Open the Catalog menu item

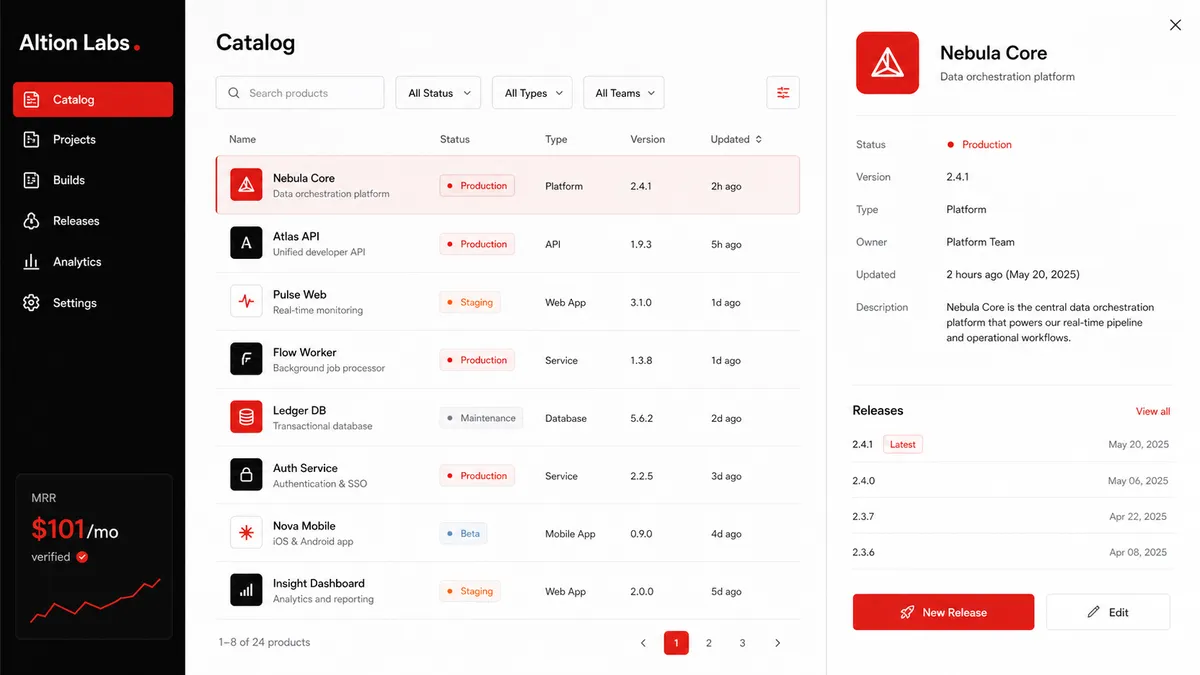[x=93, y=100]
